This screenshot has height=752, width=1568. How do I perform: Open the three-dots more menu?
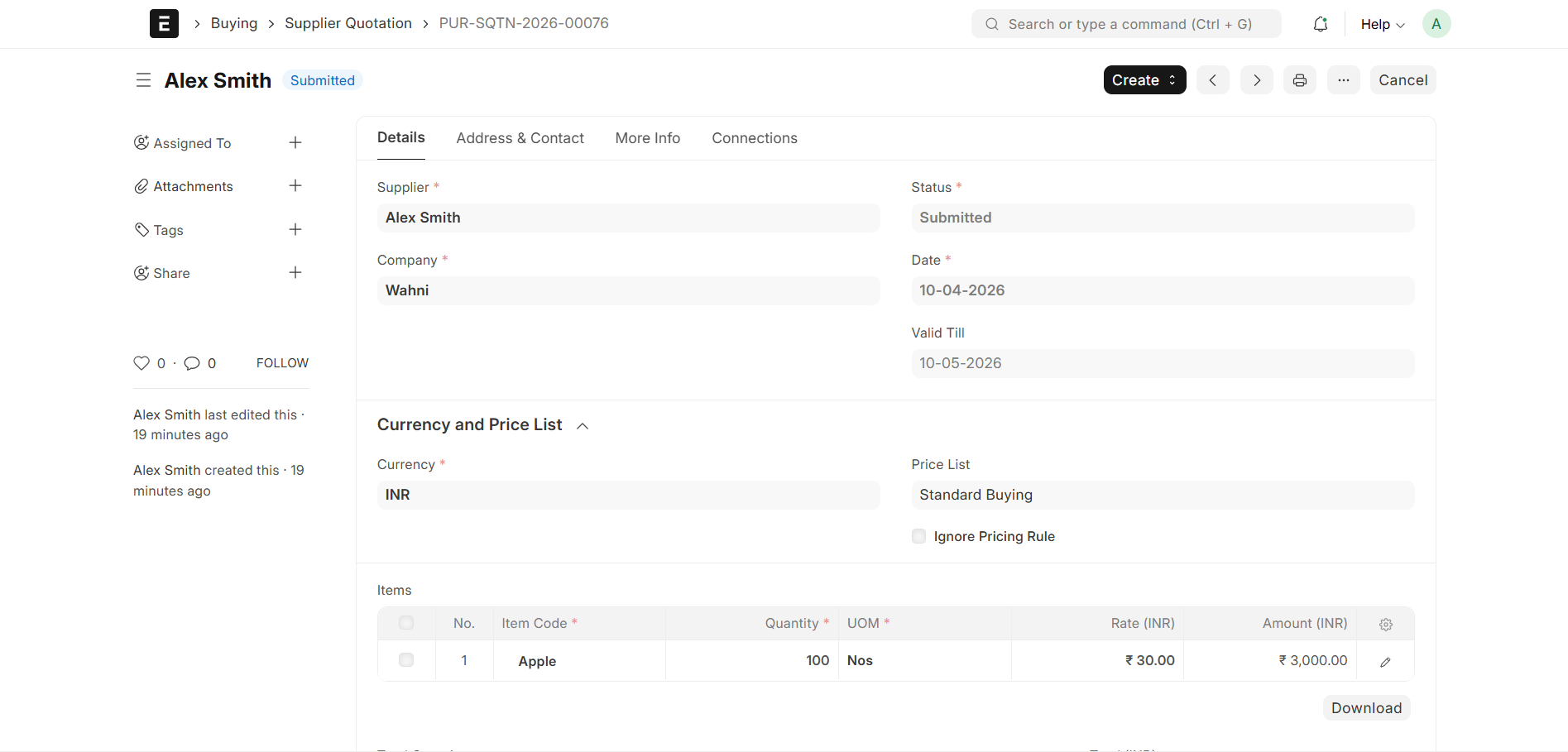(x=1344, y=80)
